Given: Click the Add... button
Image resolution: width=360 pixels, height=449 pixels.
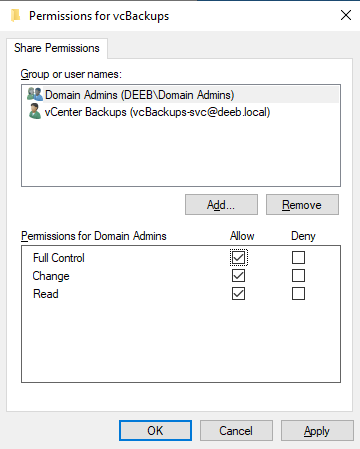Looking at the screenshot, I should click(x=221, y=205).
